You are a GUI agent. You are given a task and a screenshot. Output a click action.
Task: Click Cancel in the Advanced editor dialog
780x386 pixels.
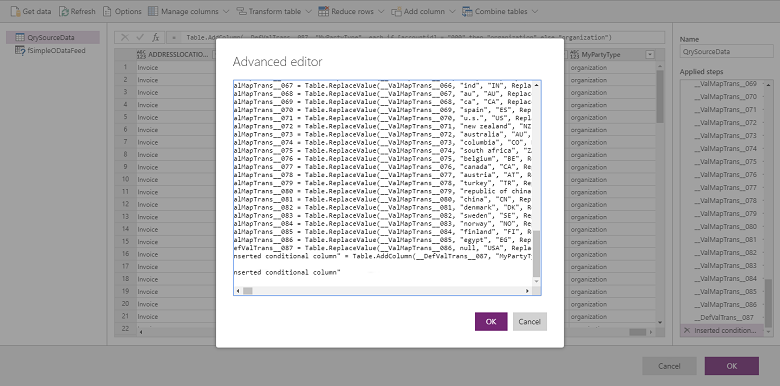529,321
